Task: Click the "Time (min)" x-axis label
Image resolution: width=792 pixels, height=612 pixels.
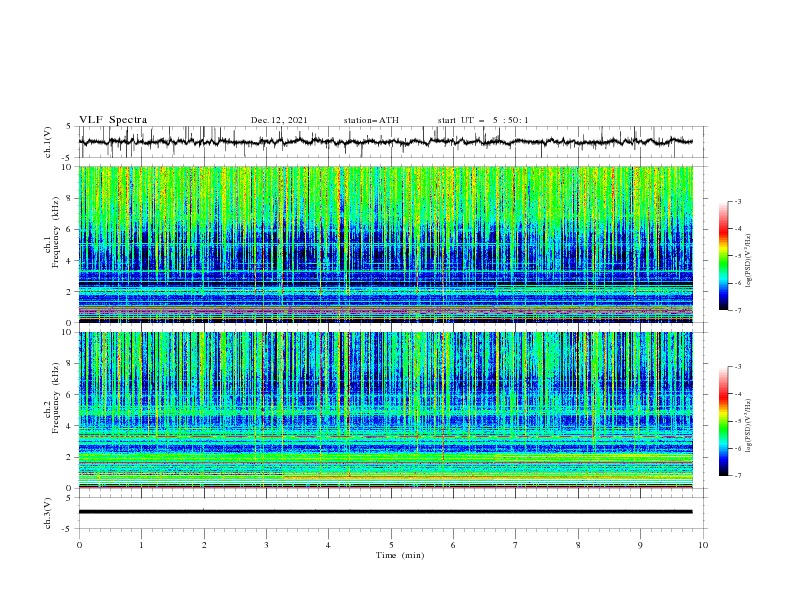Action: [400, 555]
